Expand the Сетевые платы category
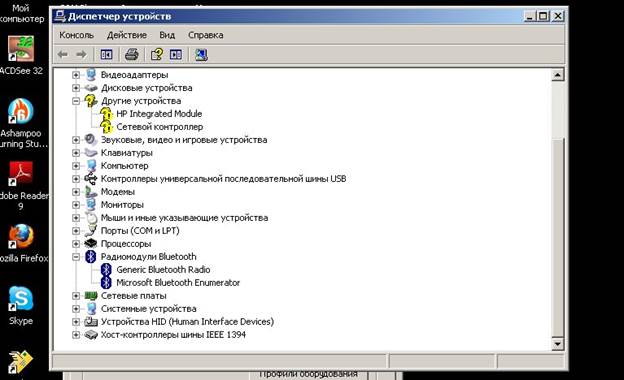624x380 pixels. (76, 296)
